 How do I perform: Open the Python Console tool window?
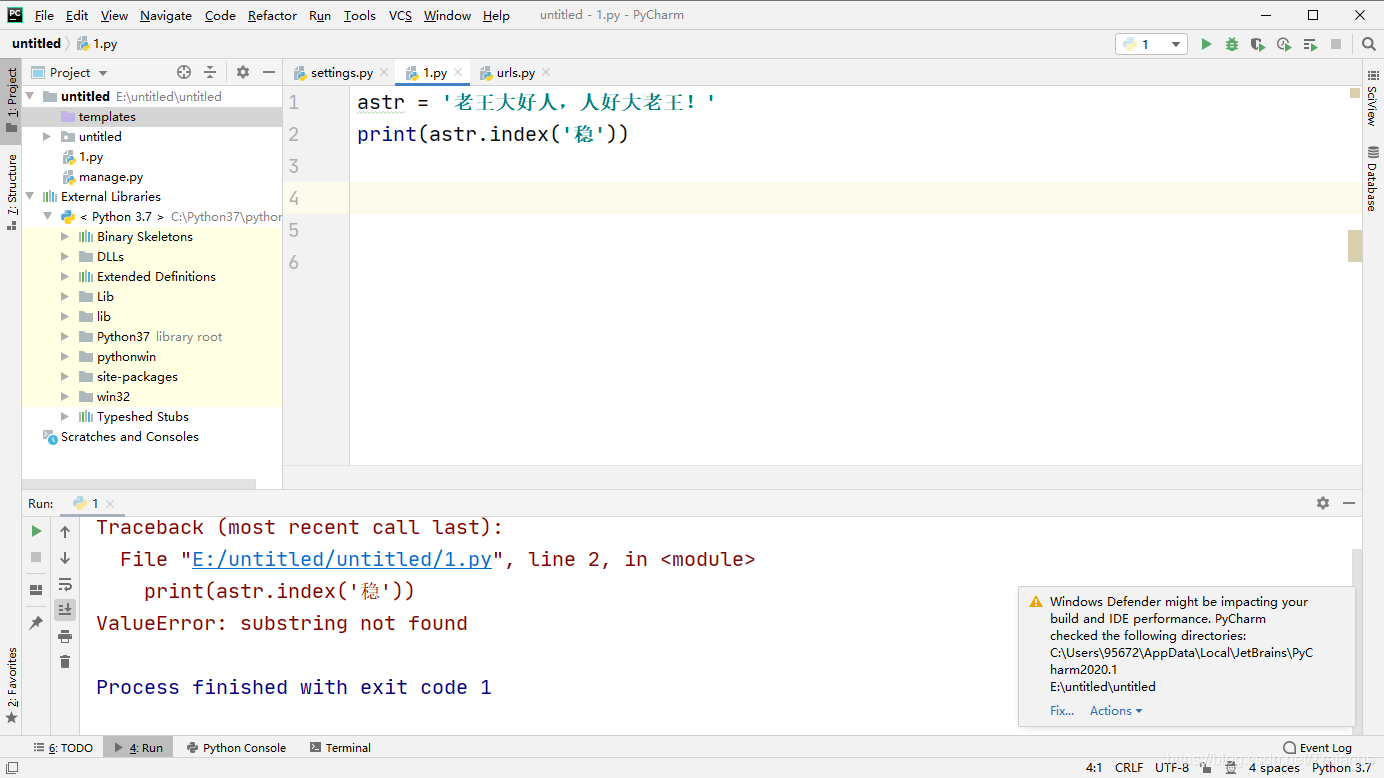[x=236, y=748]
